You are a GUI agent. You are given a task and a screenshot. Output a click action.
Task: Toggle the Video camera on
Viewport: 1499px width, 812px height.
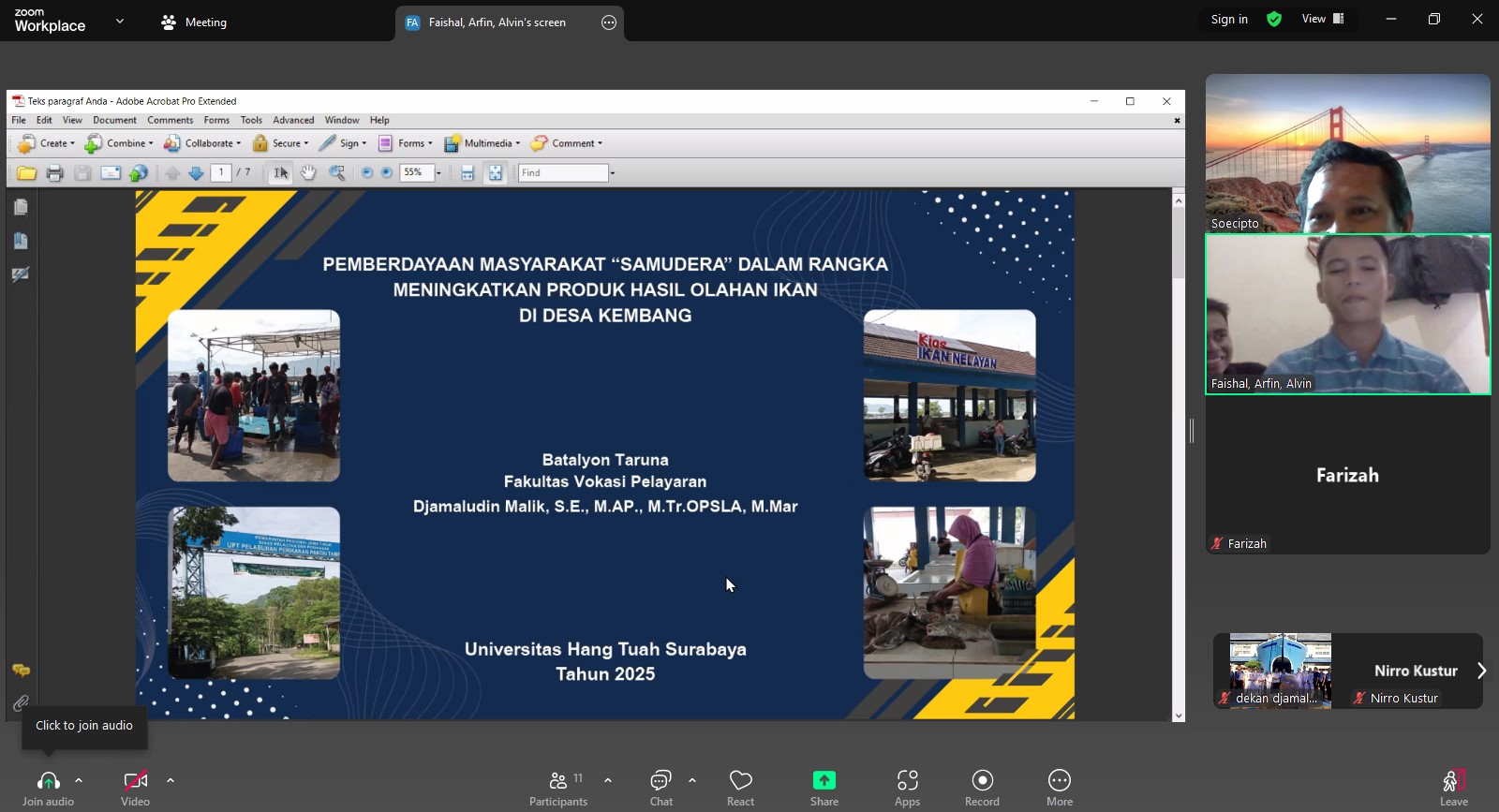click(135, 787)
